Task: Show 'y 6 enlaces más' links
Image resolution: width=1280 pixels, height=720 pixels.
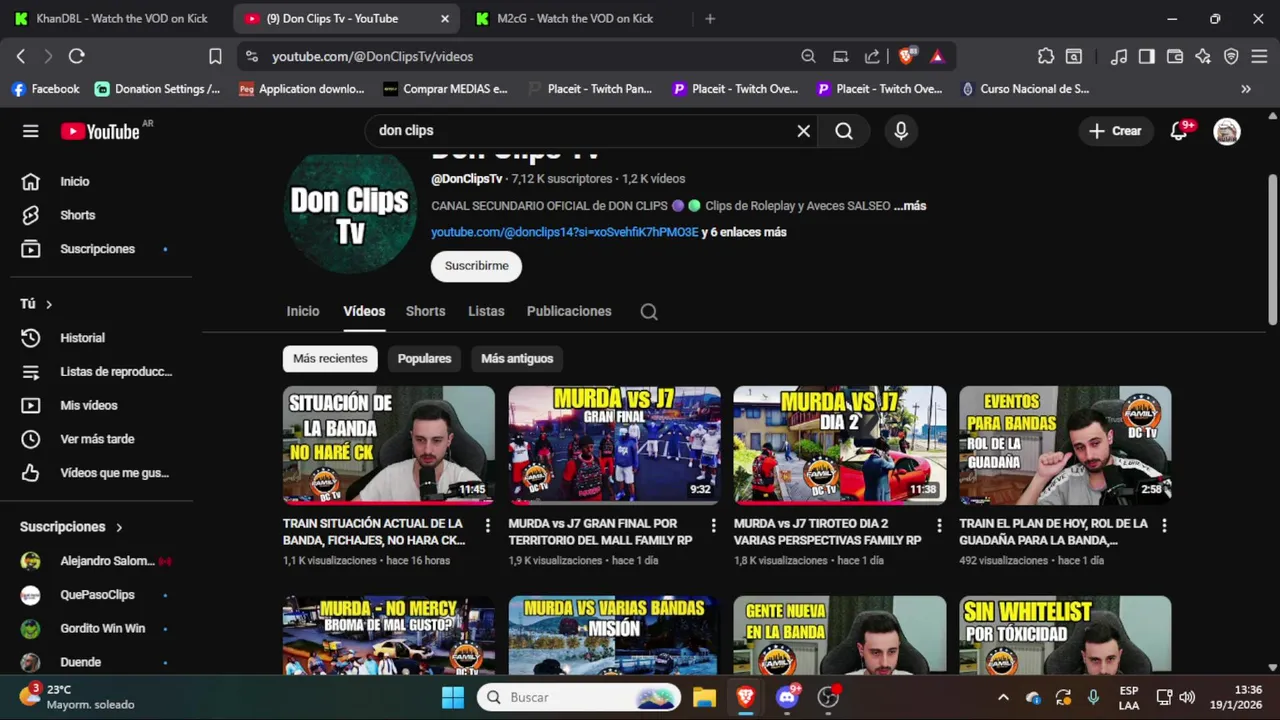Action: coord(744,232)
